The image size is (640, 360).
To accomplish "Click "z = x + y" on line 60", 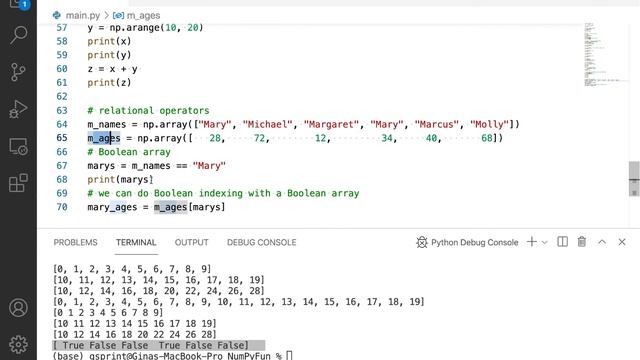I will pyautogui.click(x=112, y=69).
